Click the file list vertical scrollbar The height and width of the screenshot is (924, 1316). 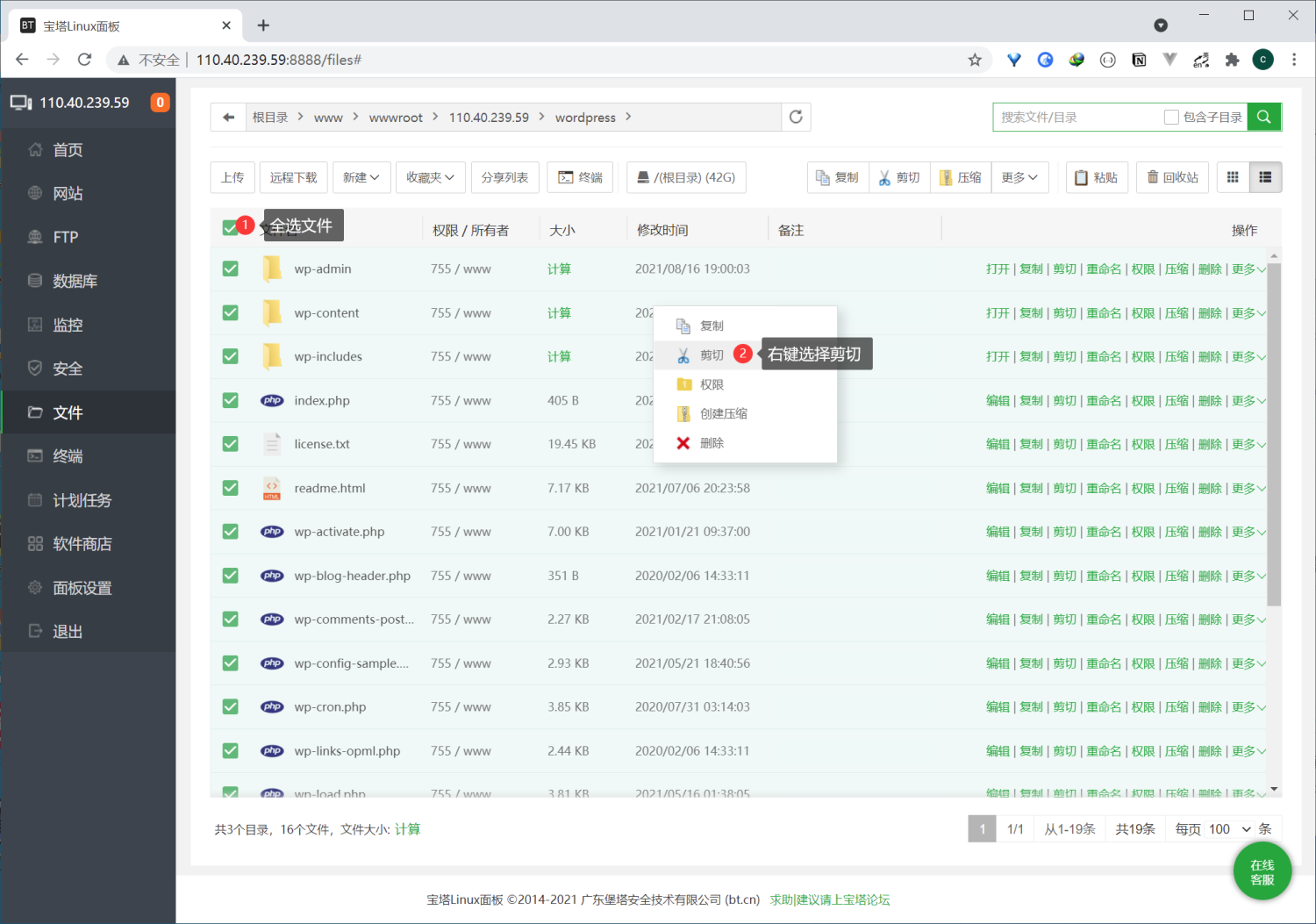[1274, 433]
